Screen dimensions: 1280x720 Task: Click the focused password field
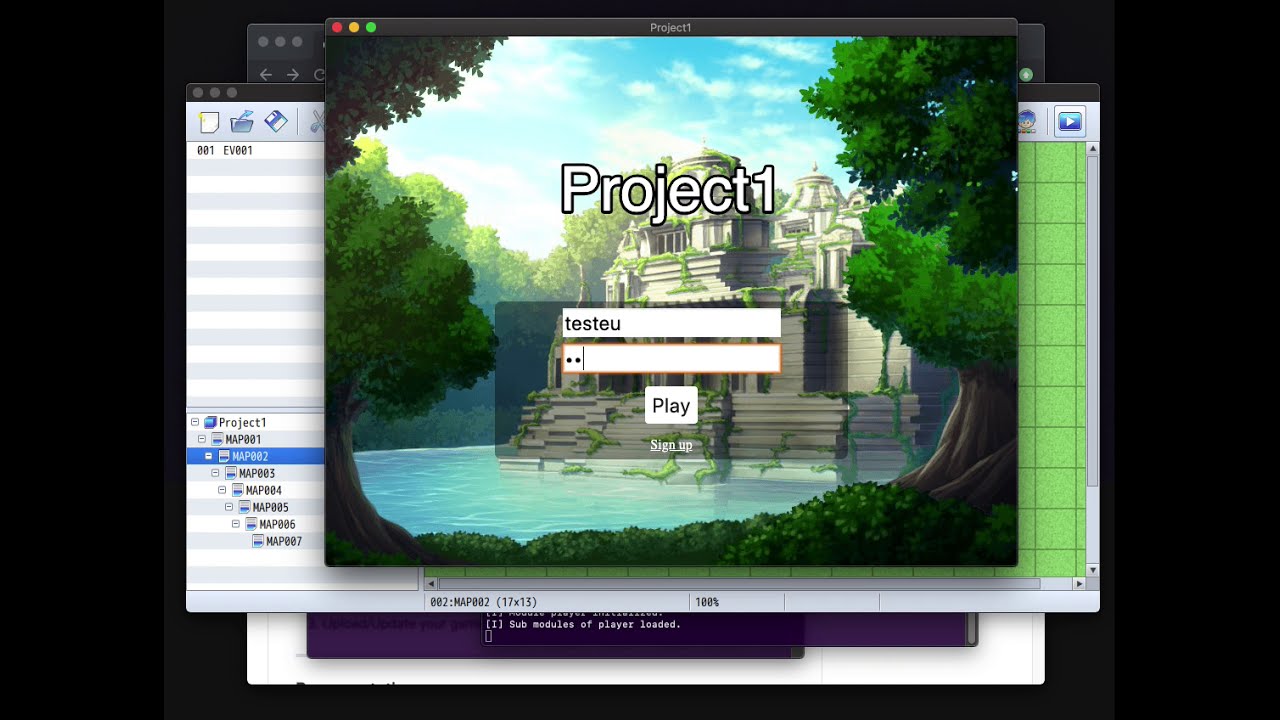(x=671, y=359)
